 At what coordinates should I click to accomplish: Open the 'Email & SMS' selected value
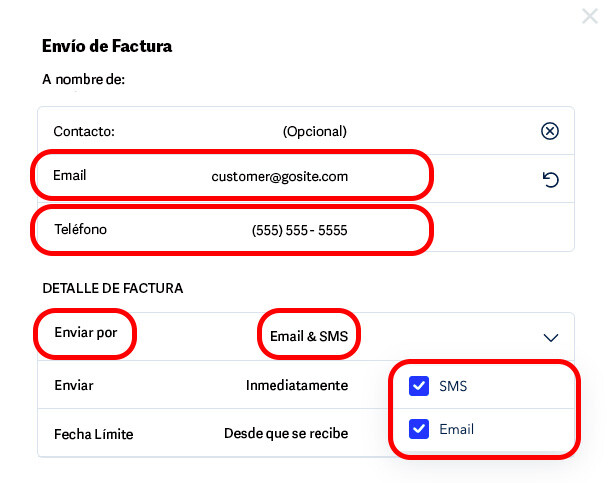(309, 336)
